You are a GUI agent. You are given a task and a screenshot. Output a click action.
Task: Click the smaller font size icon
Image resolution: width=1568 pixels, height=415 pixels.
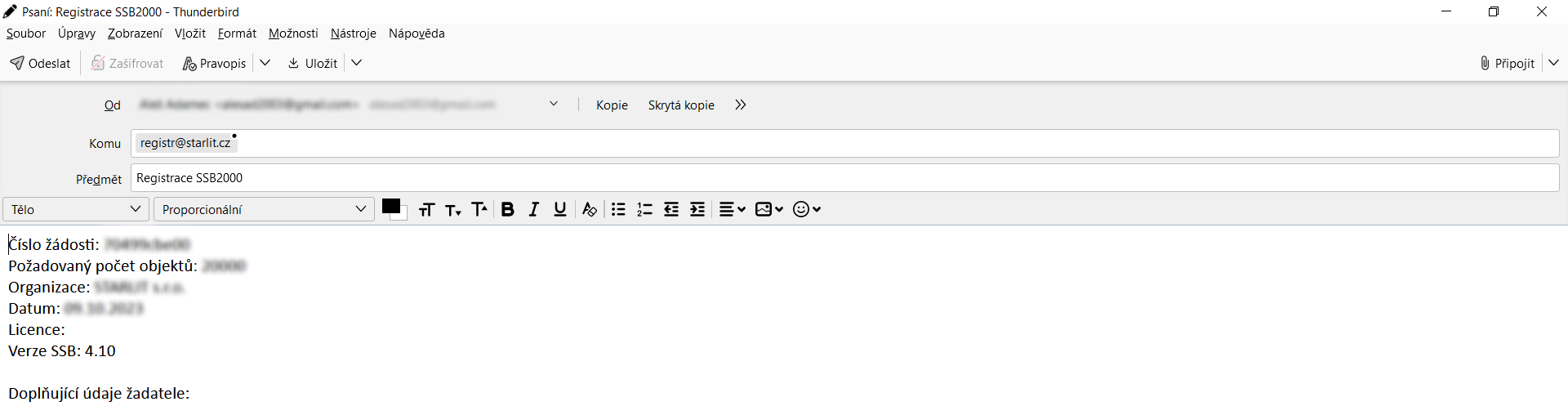(x=452, y=210)
